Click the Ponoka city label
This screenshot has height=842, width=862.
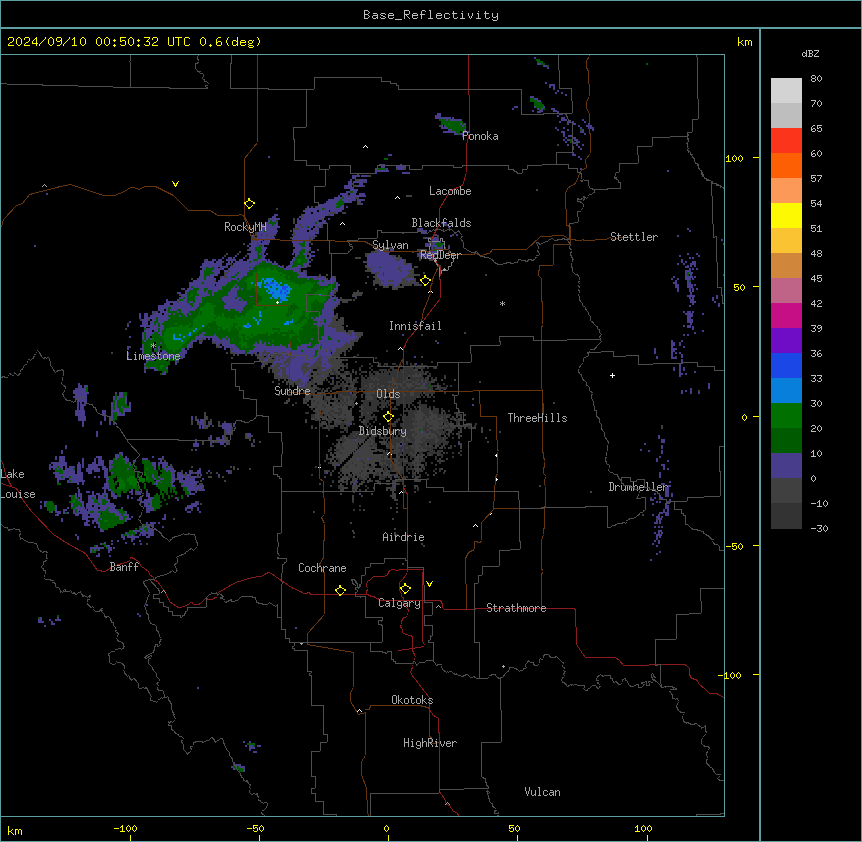click(480, 136)
